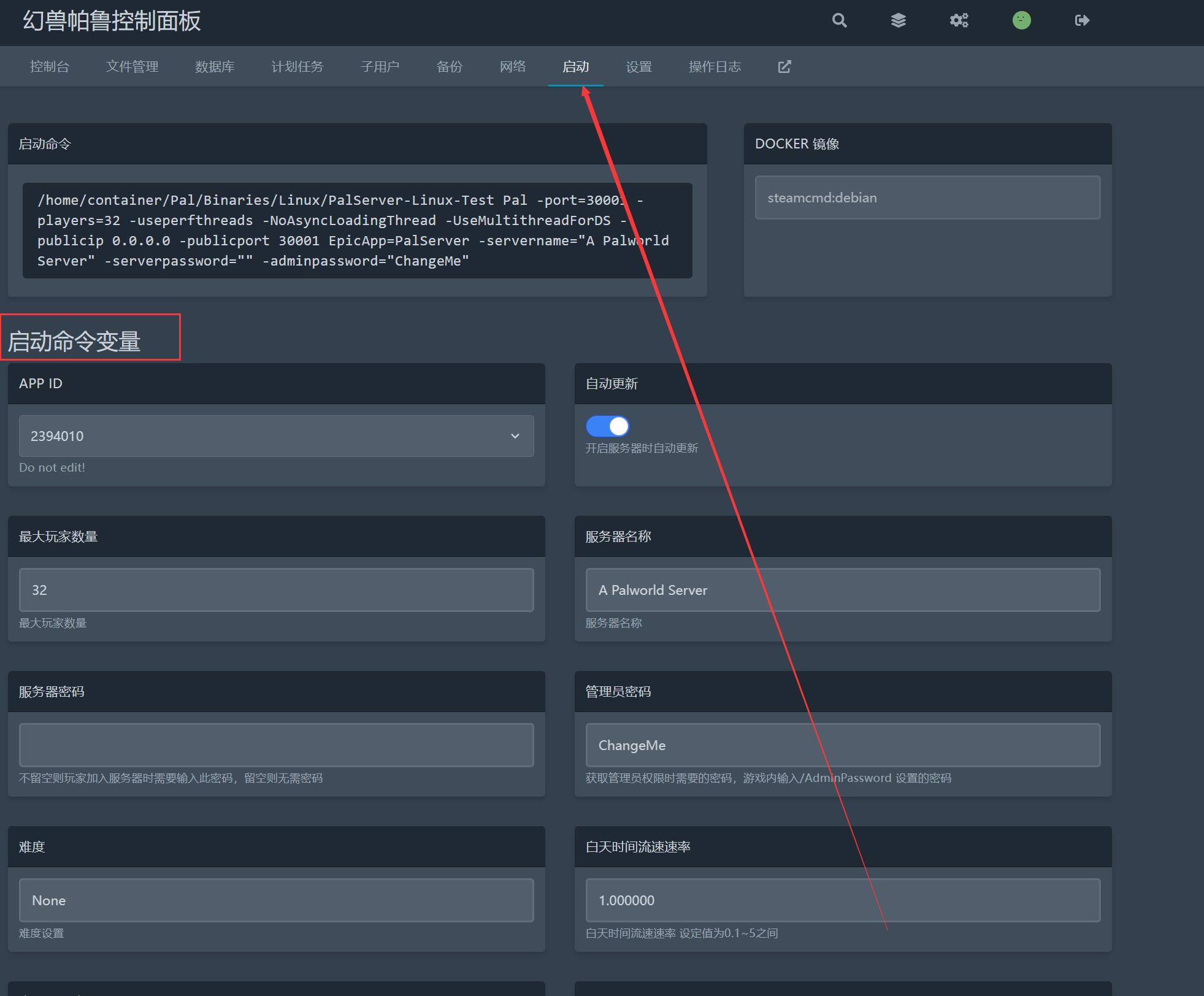
Task: Open the 数据库 tab
Action: click(215, 66)
